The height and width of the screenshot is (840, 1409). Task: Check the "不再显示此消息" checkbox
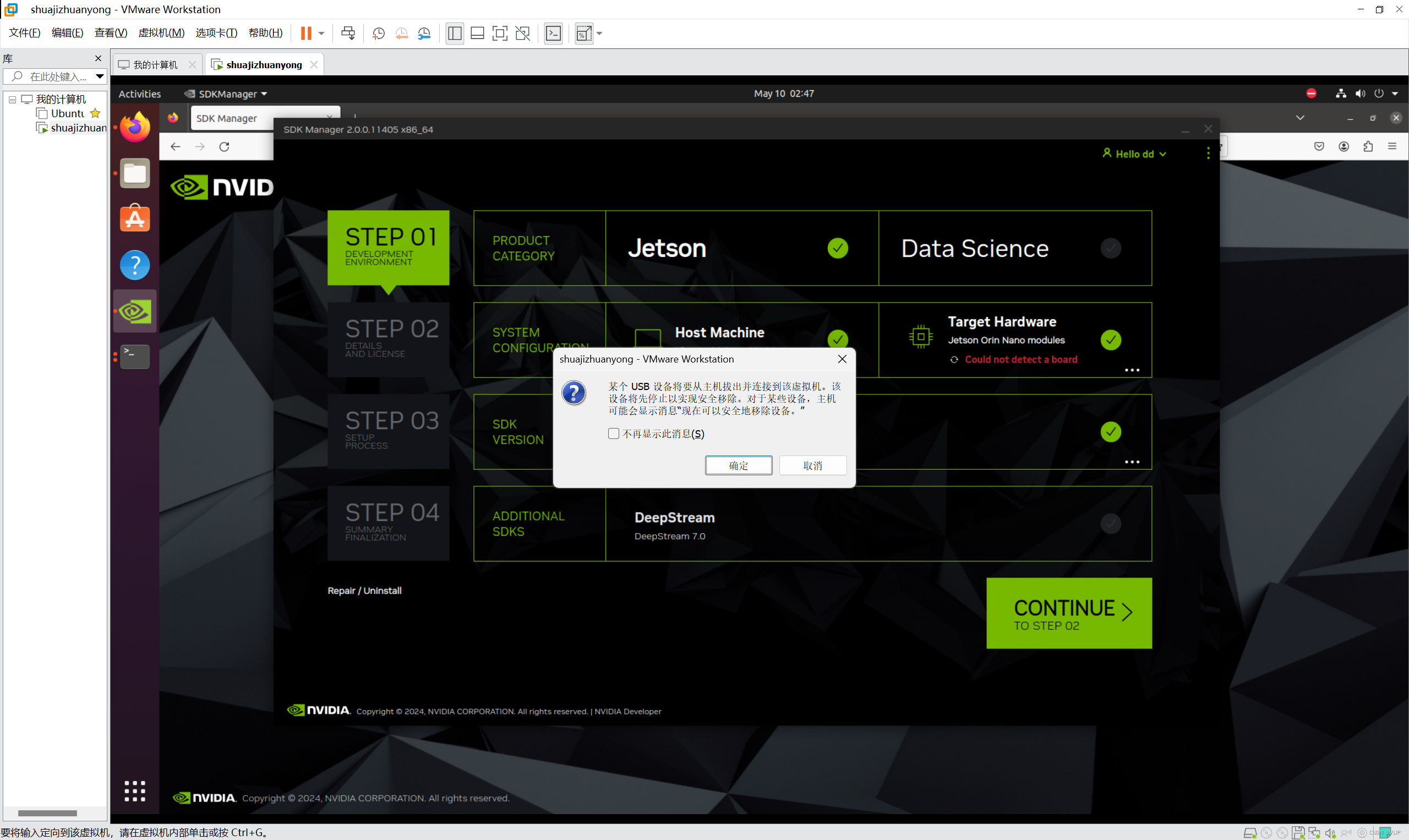click(x=613, y=433)
